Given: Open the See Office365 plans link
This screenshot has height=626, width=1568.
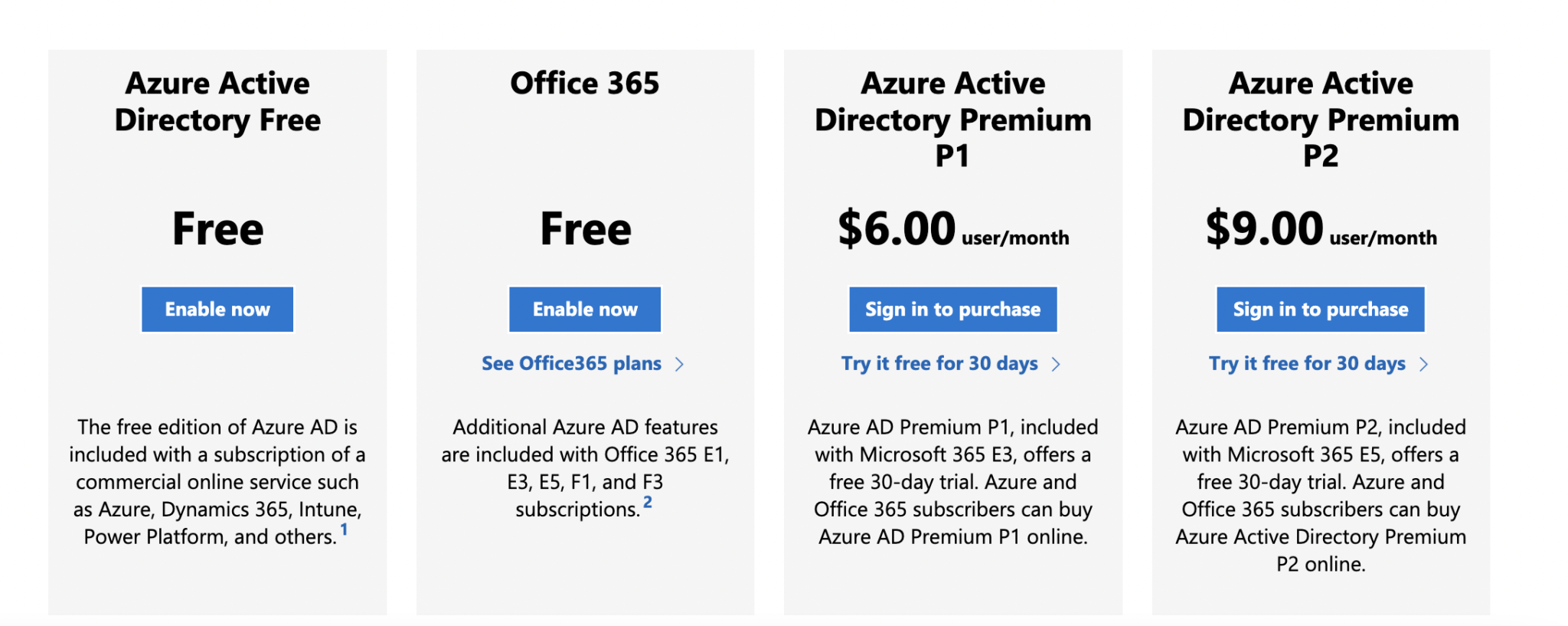Looking at the screenshot, I should (570, 363).
